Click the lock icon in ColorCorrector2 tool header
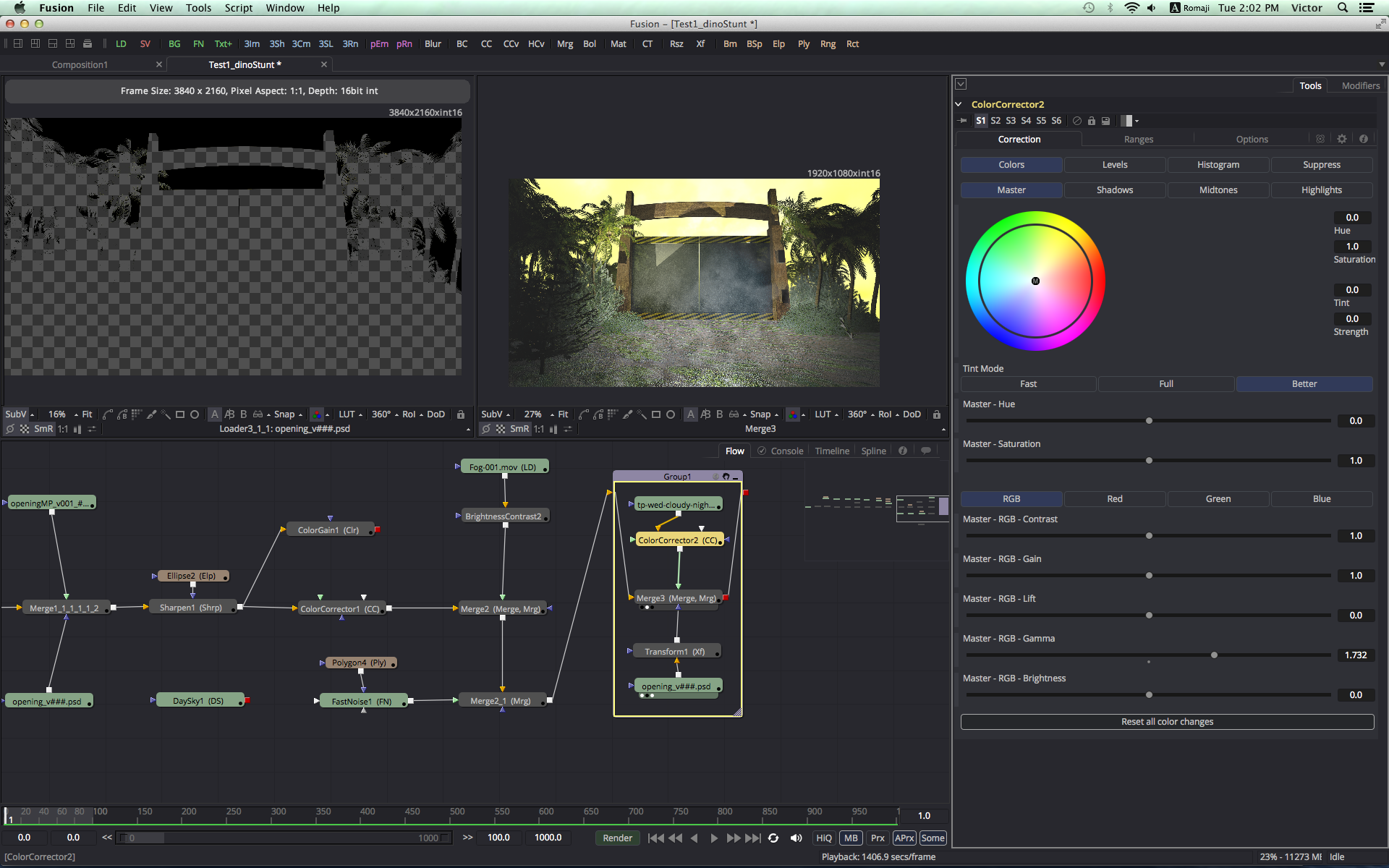Viewport: 1389px width, 868px height. (1092, 121)
